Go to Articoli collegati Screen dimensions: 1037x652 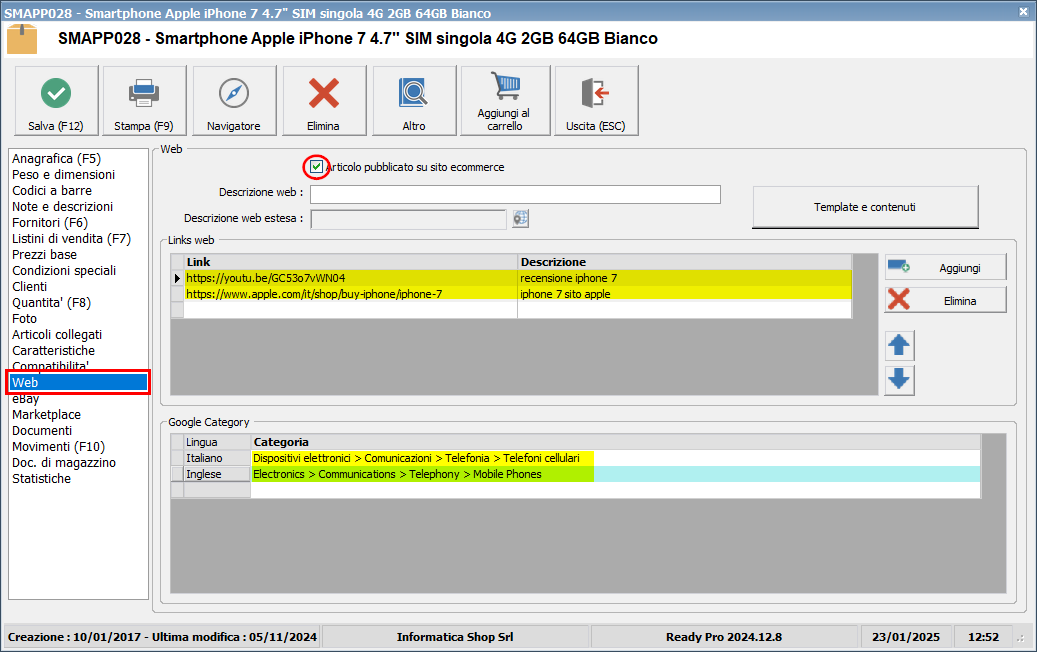point(57,335)
